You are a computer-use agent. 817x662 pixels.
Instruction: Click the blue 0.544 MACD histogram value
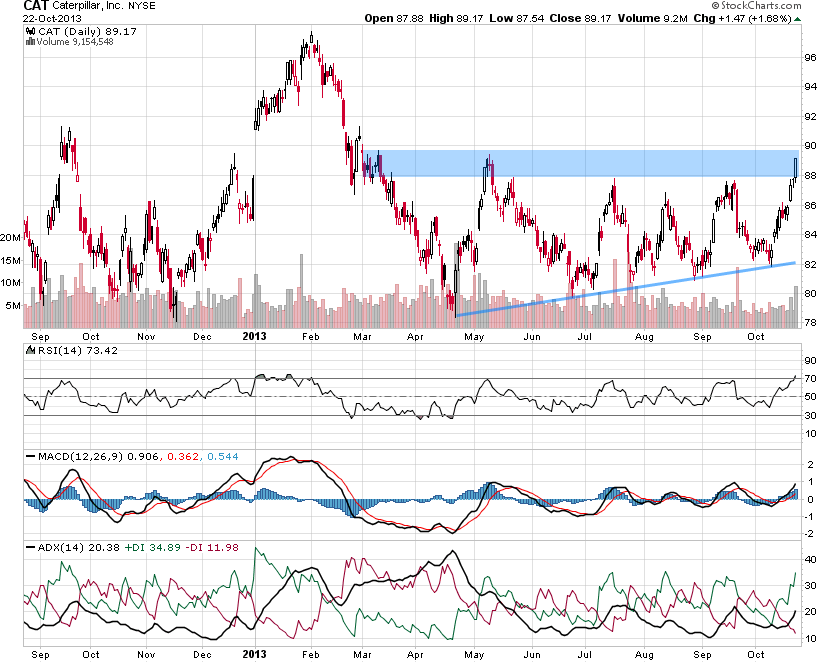tap(222, 457)
